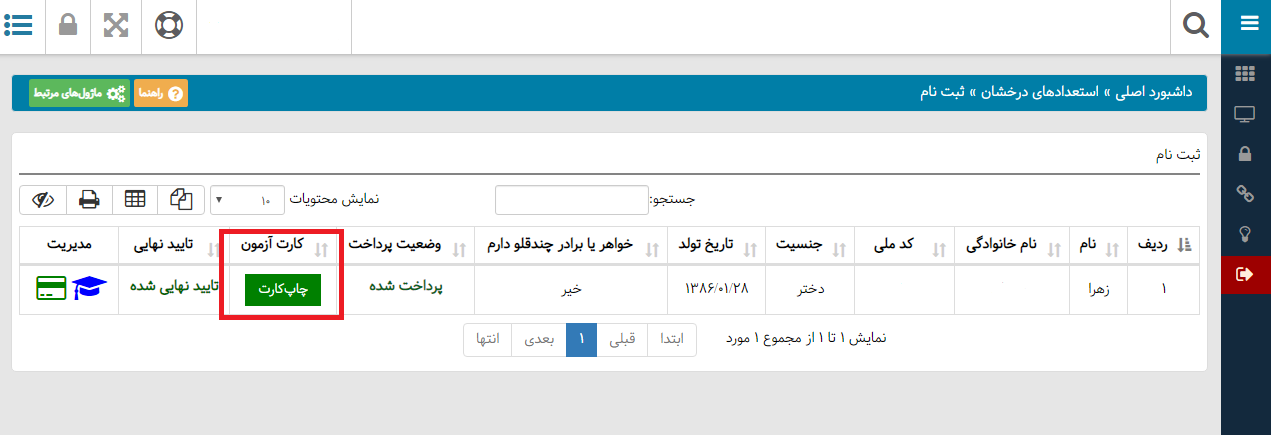Image resolution: width=1271 pixels, height=435 pixels.
Task: Sort by نام خانوادگی column header
Action: pos(1012,245)
